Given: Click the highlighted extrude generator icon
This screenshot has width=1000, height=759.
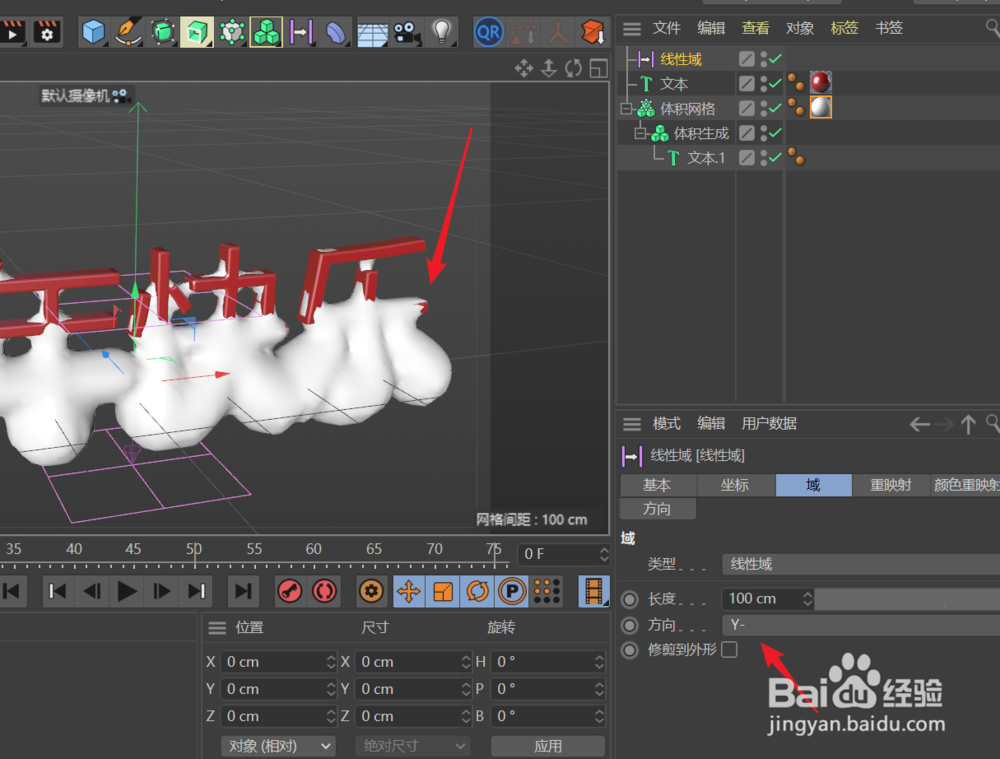Looking at the screenshot, I should pyautogui.click(x=196, y=32).
